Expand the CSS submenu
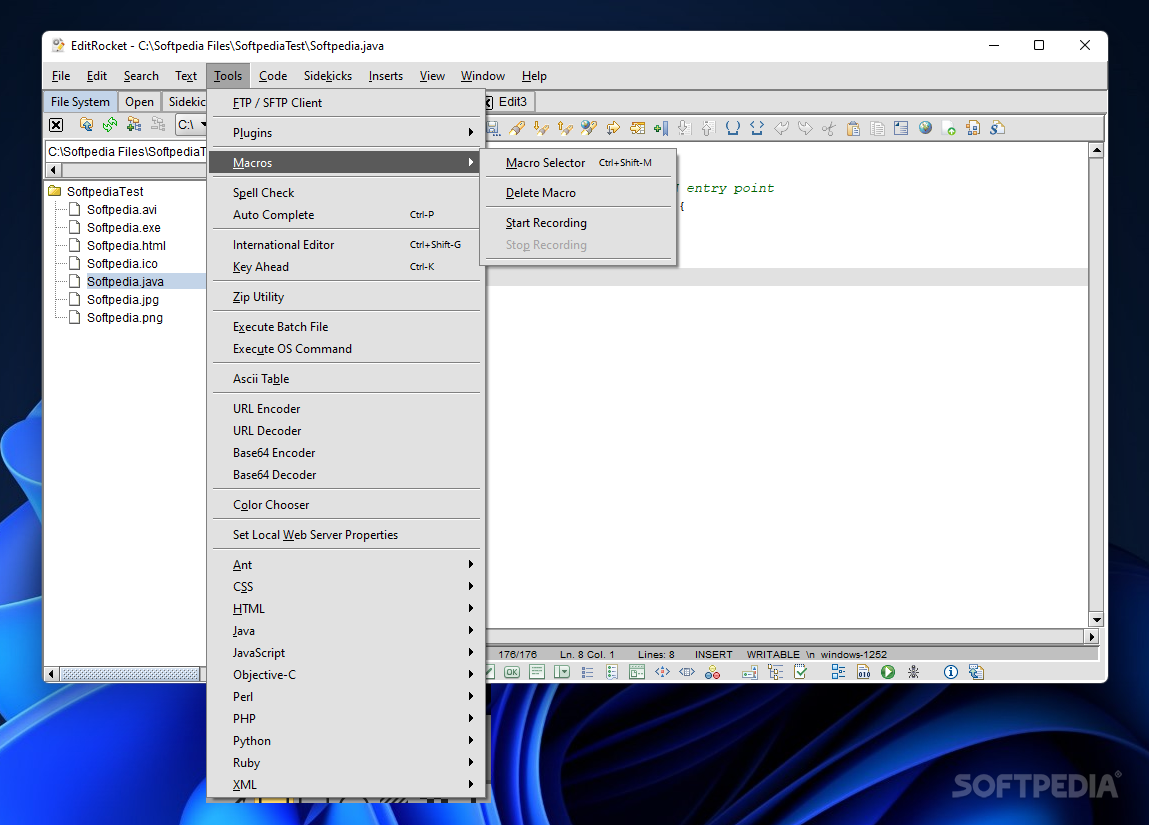Image resolution: width=1149 pixels, height=825 pixels. click(x=344, y=587)
